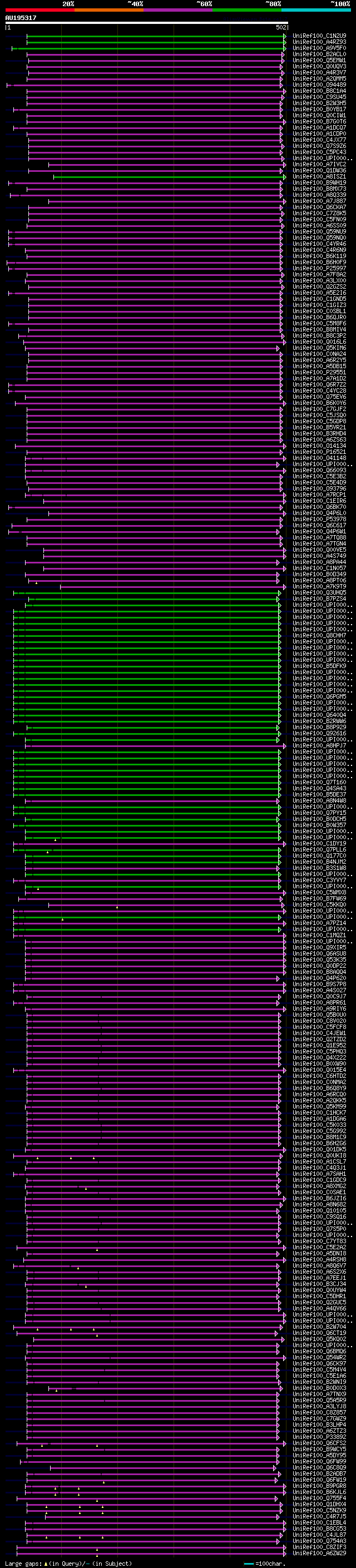This screenshot has width=356, height=1568.
Task: Select label UniRef100_B9WH19
Action: click(x=319, y=182)
